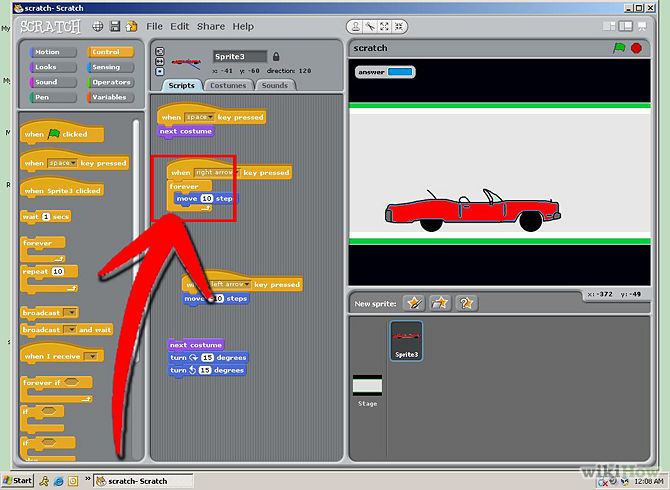Open the Share menu
The image size is (670, 490).
(211, 26)
